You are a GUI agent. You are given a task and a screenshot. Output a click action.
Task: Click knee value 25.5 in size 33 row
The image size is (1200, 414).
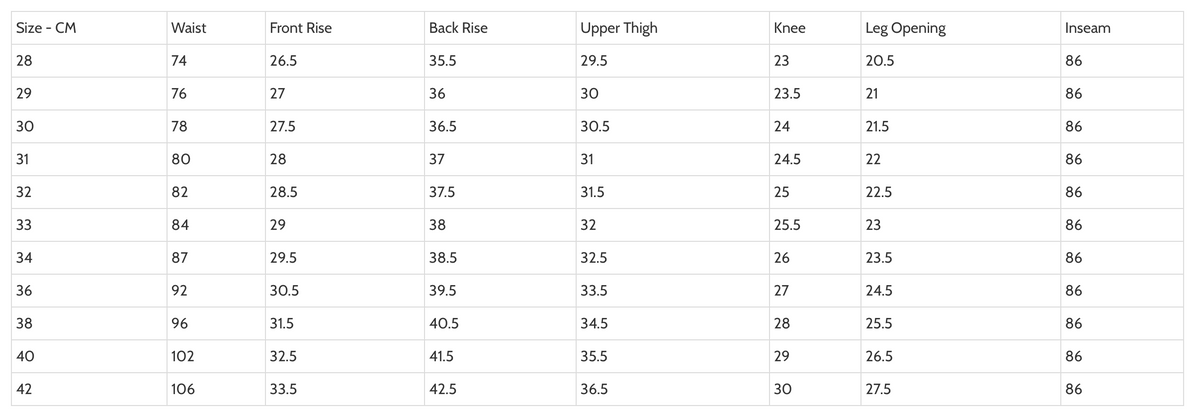click(787, 225)
